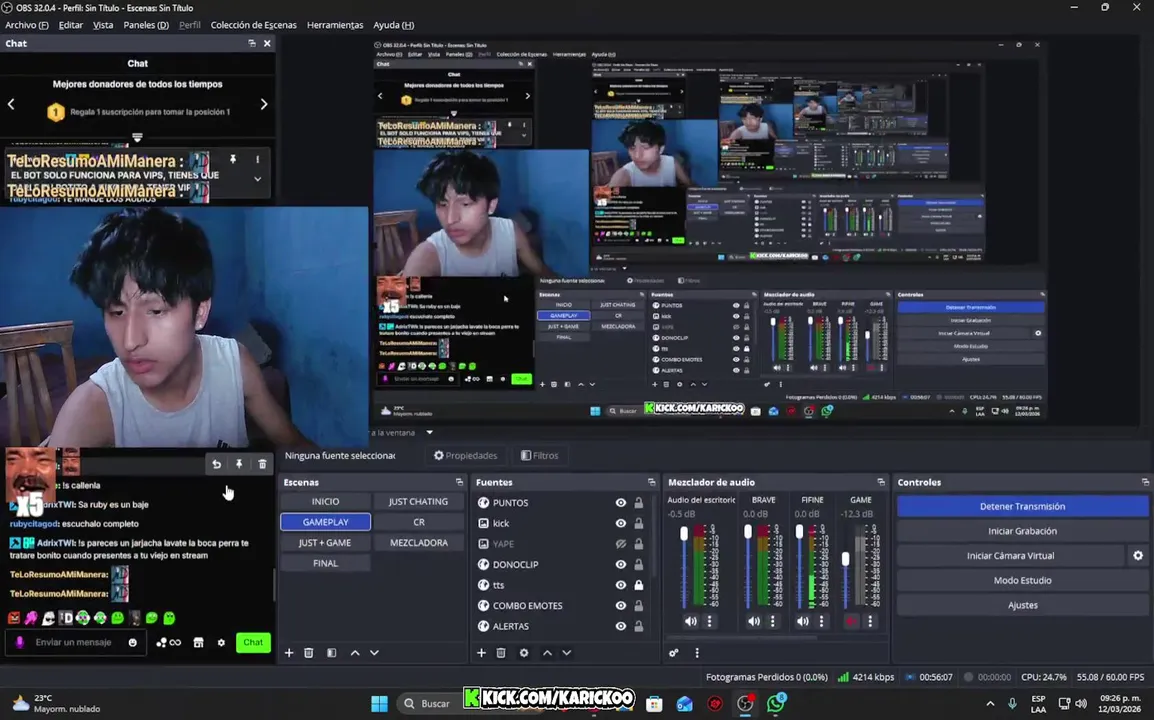This screenshot has height=720, width=1154.
Task: Add a new scene with the plus icon
Action: [289, 653]
